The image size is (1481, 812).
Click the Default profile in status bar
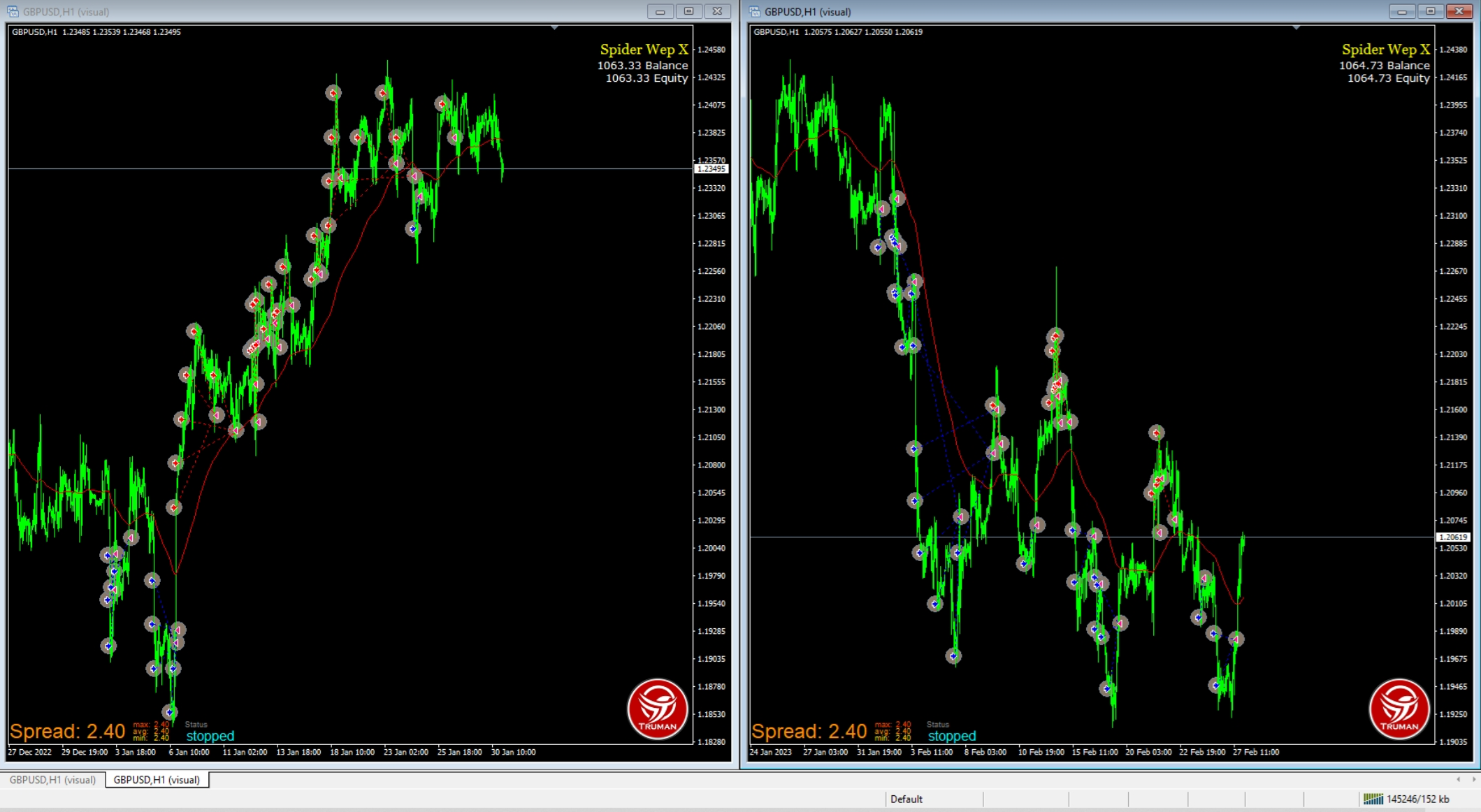[906, 799]
